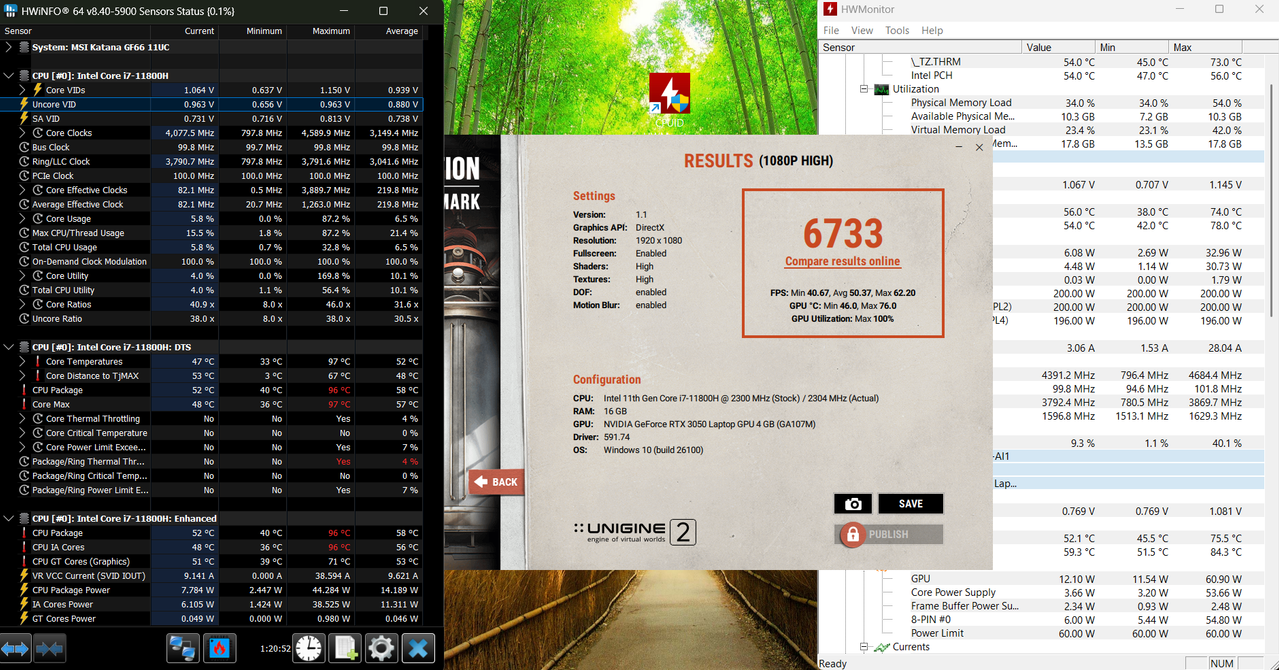The width and height of the screenshot is (1279, 670).
Task: Collapse the CPU [#0] DTS section
Action: [x=9, y=347]
